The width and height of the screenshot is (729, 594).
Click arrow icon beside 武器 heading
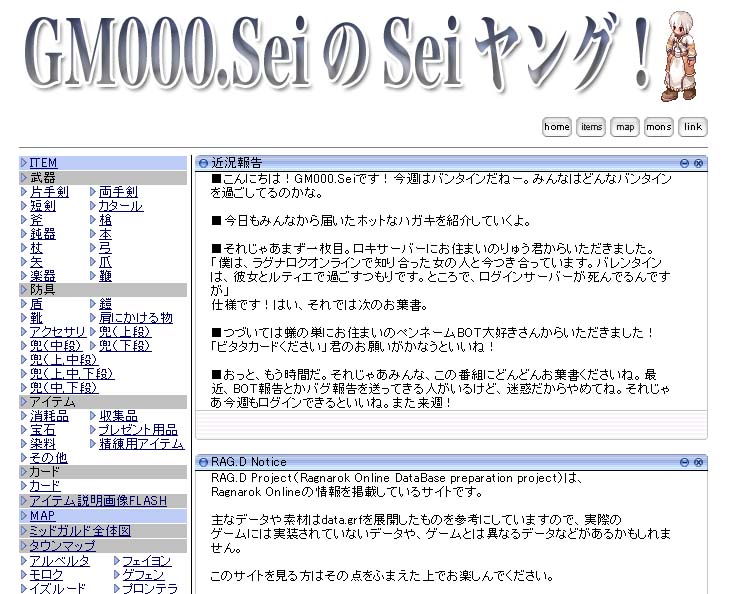pyautogui.click(x=24, y=177)
